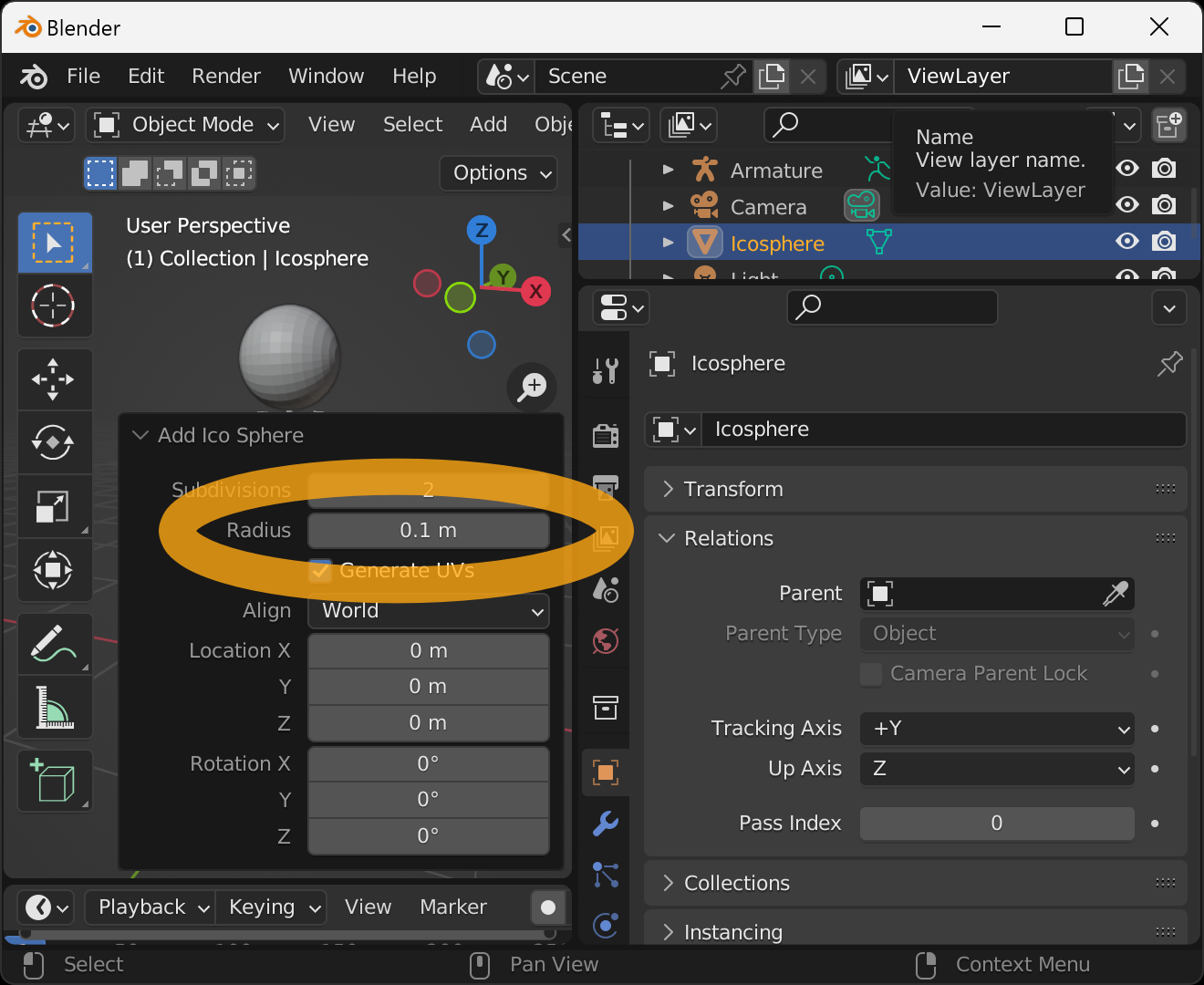This screenshot has height=985, width=1204.
Task: Disable Armature render via the camera icon
Action: pos(1164,168)
